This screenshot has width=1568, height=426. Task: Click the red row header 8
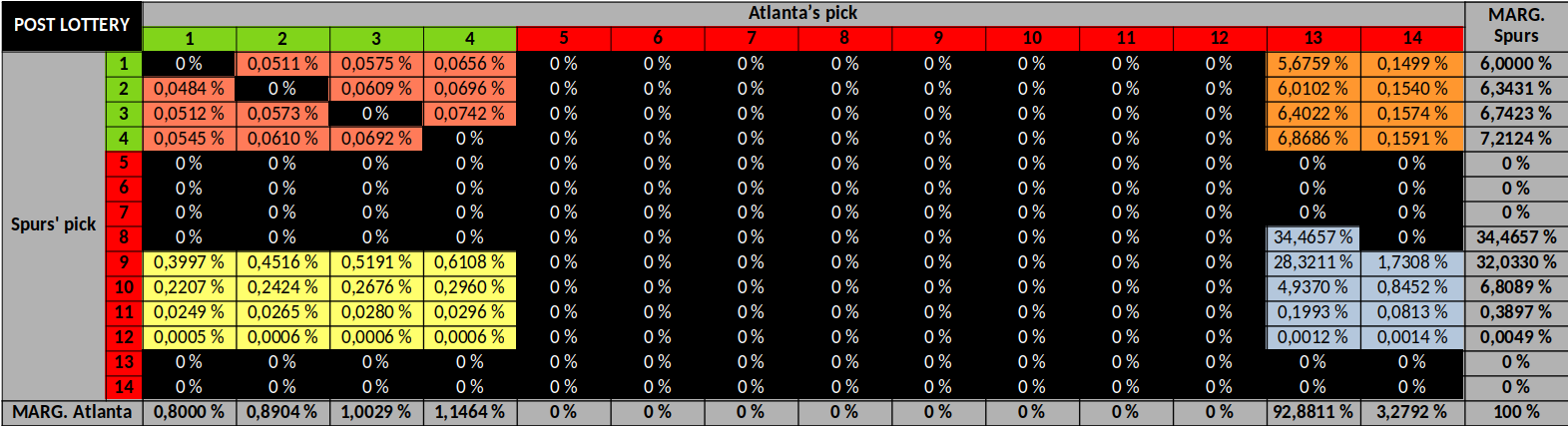coord(124,237)
